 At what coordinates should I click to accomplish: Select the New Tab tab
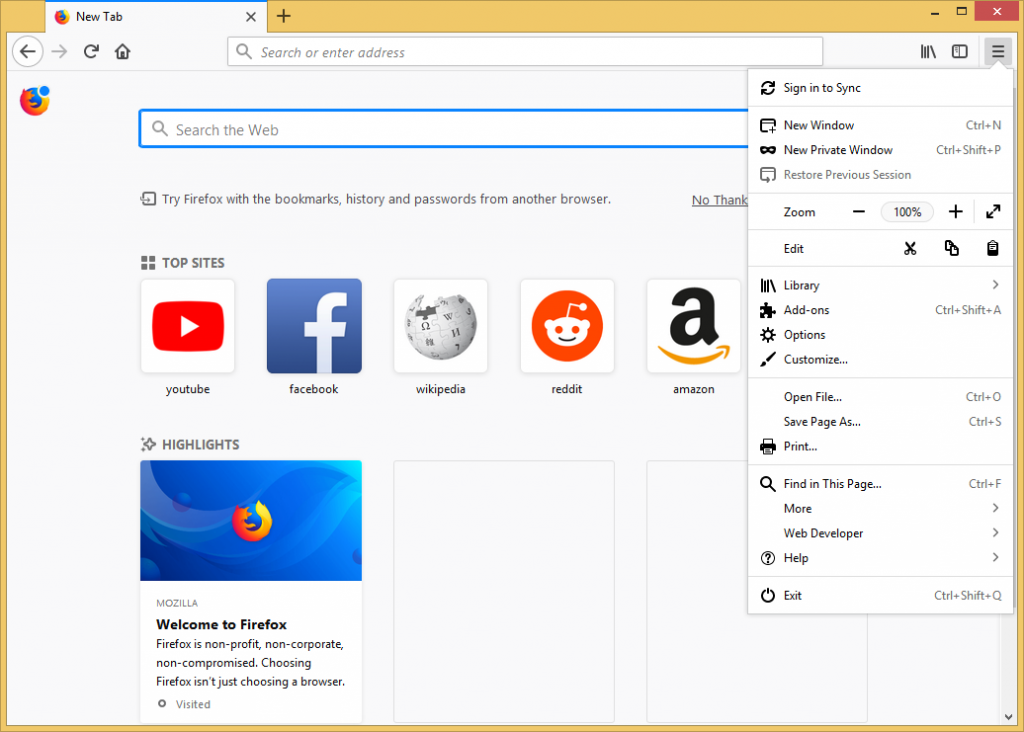156,17
